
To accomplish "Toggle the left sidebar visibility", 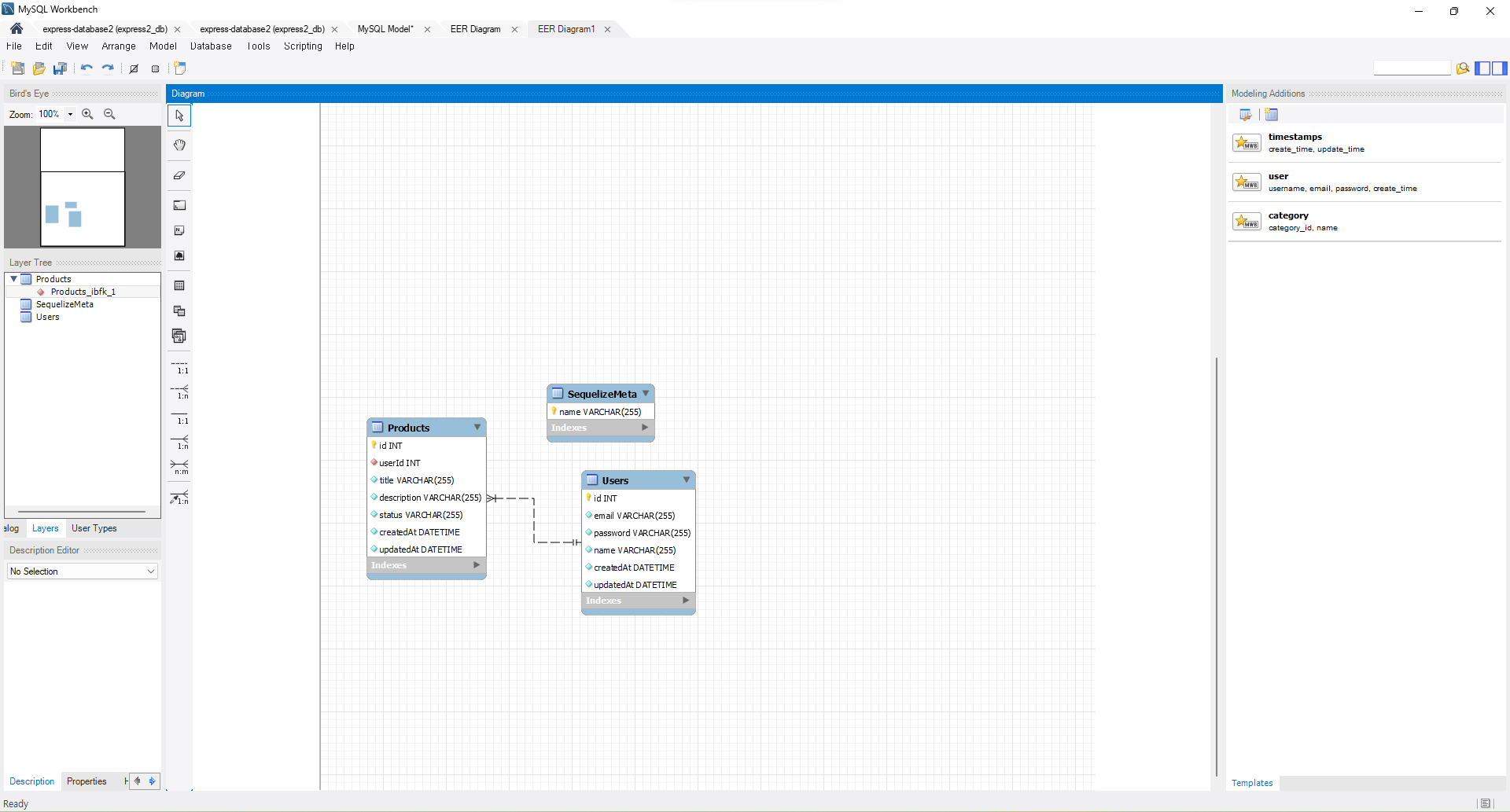I will click(1482, 68).
